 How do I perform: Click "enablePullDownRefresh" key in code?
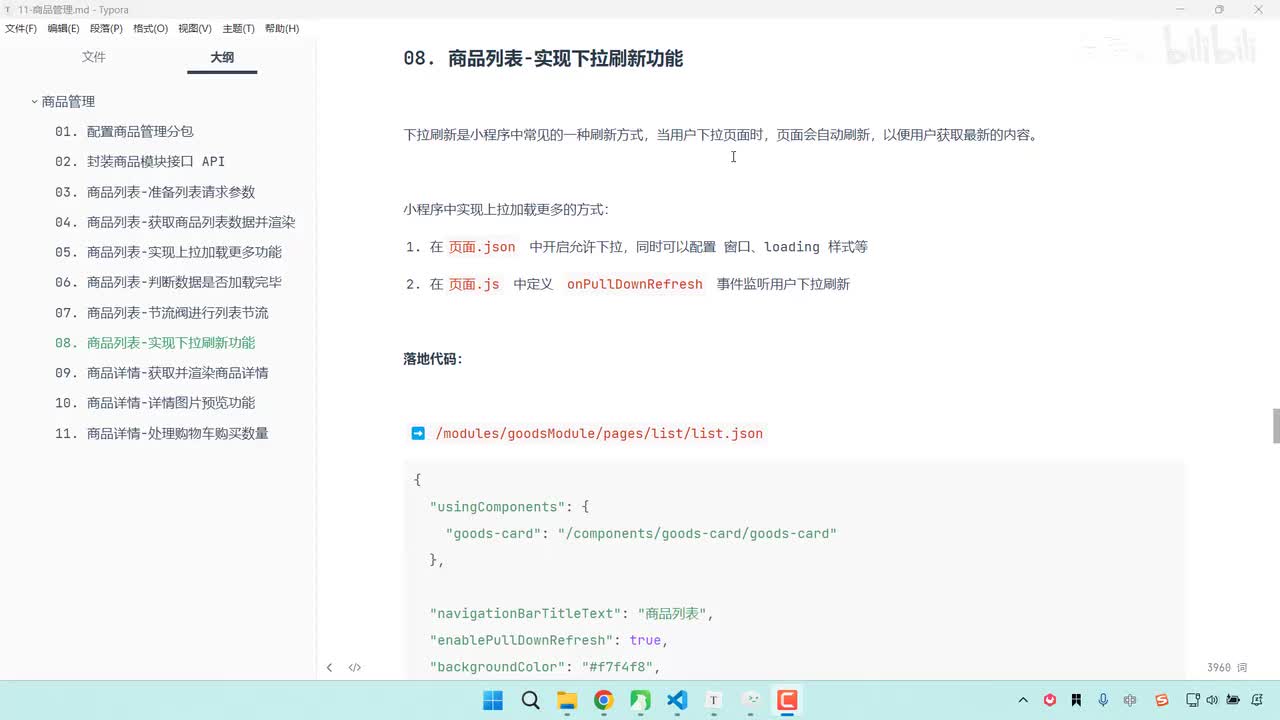(x=521, y=640)
